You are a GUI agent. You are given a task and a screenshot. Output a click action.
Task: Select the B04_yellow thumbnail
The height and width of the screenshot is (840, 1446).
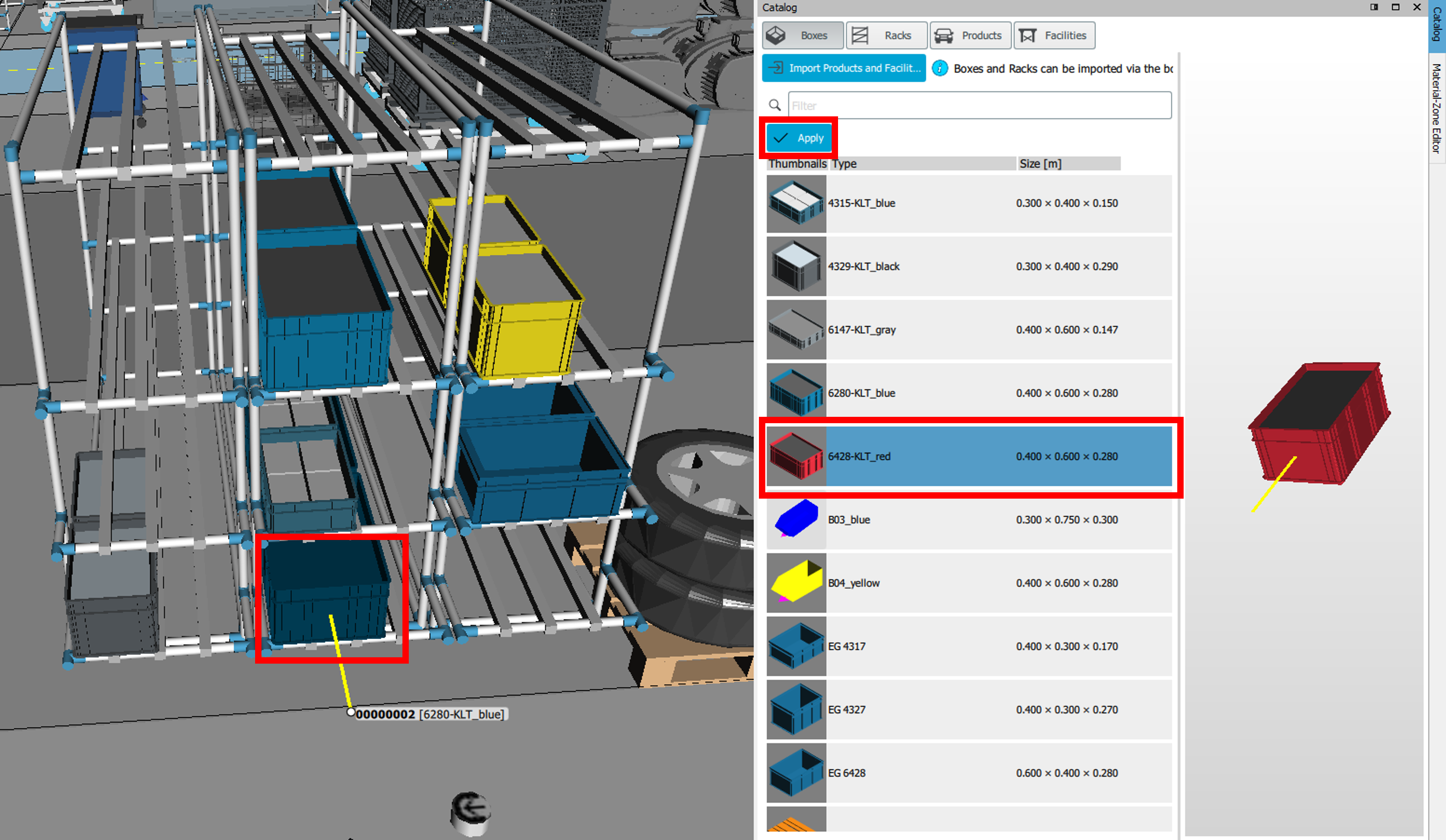[797, 583]
